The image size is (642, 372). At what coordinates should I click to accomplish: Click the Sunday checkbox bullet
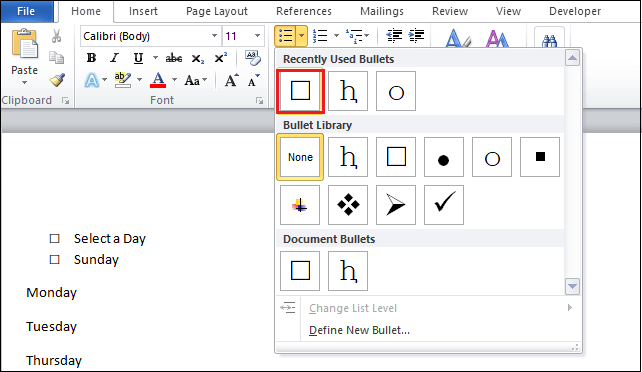tap(54, 259)
